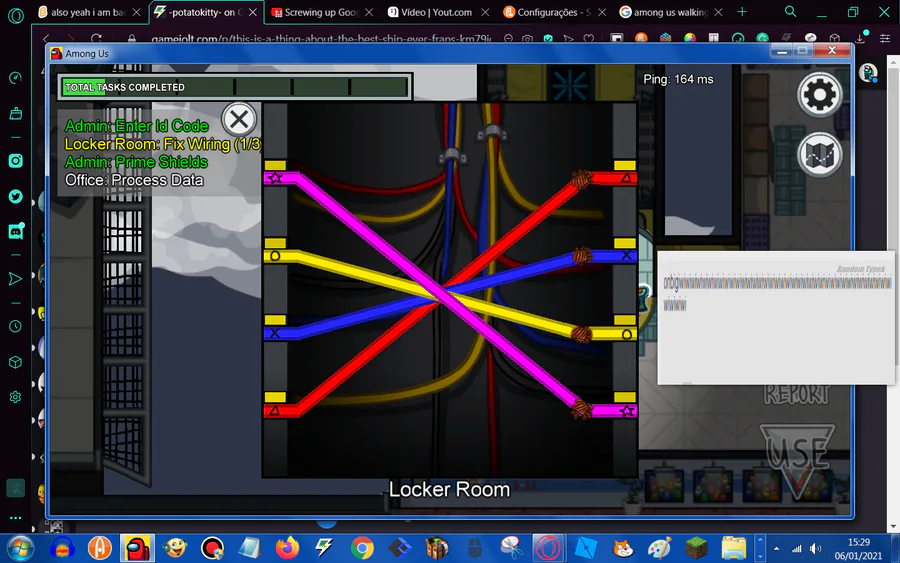This screenshot has width=900, height=563.
Task: Open the Windows Start menu
Action: point(20,548)
